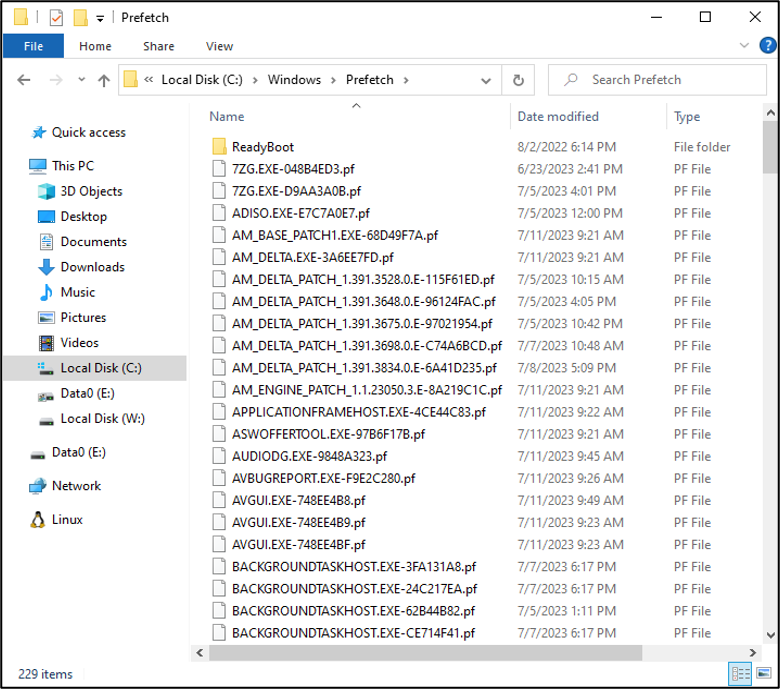Open Help via the question mark icon
The image size is (780, 690).
[768, 45]
